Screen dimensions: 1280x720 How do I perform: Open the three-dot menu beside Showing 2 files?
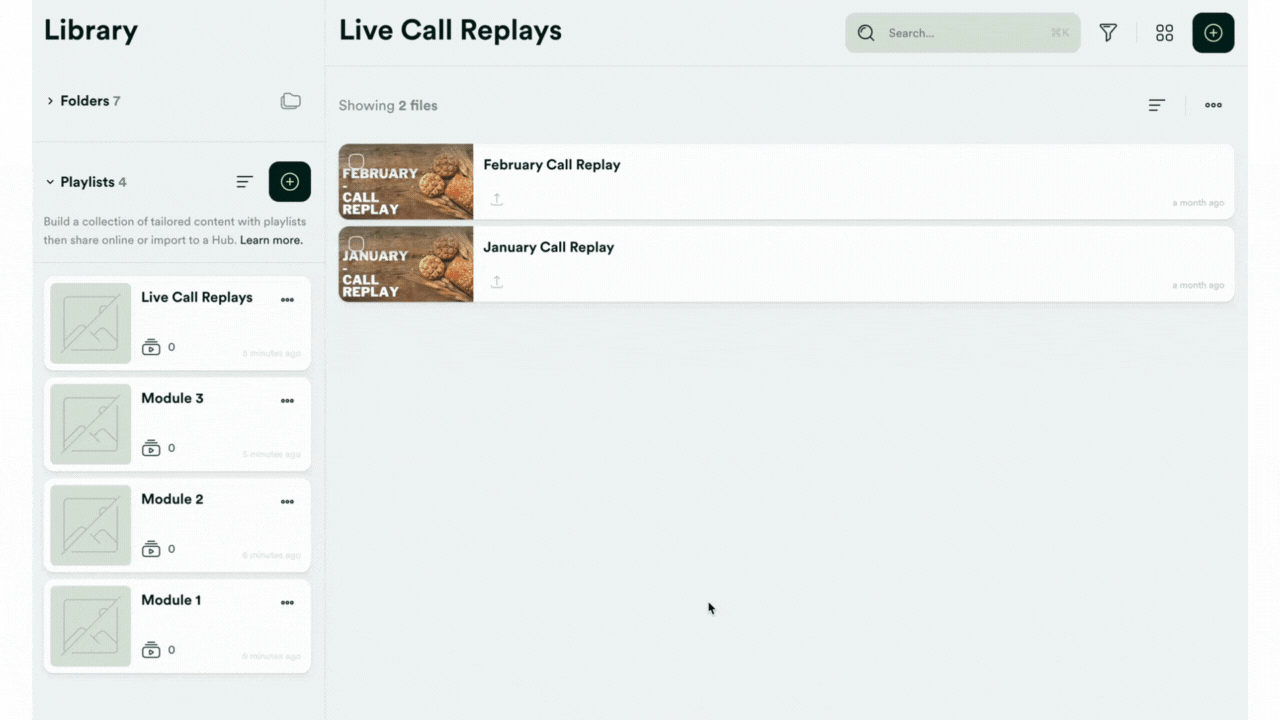tap(1213, 105)
